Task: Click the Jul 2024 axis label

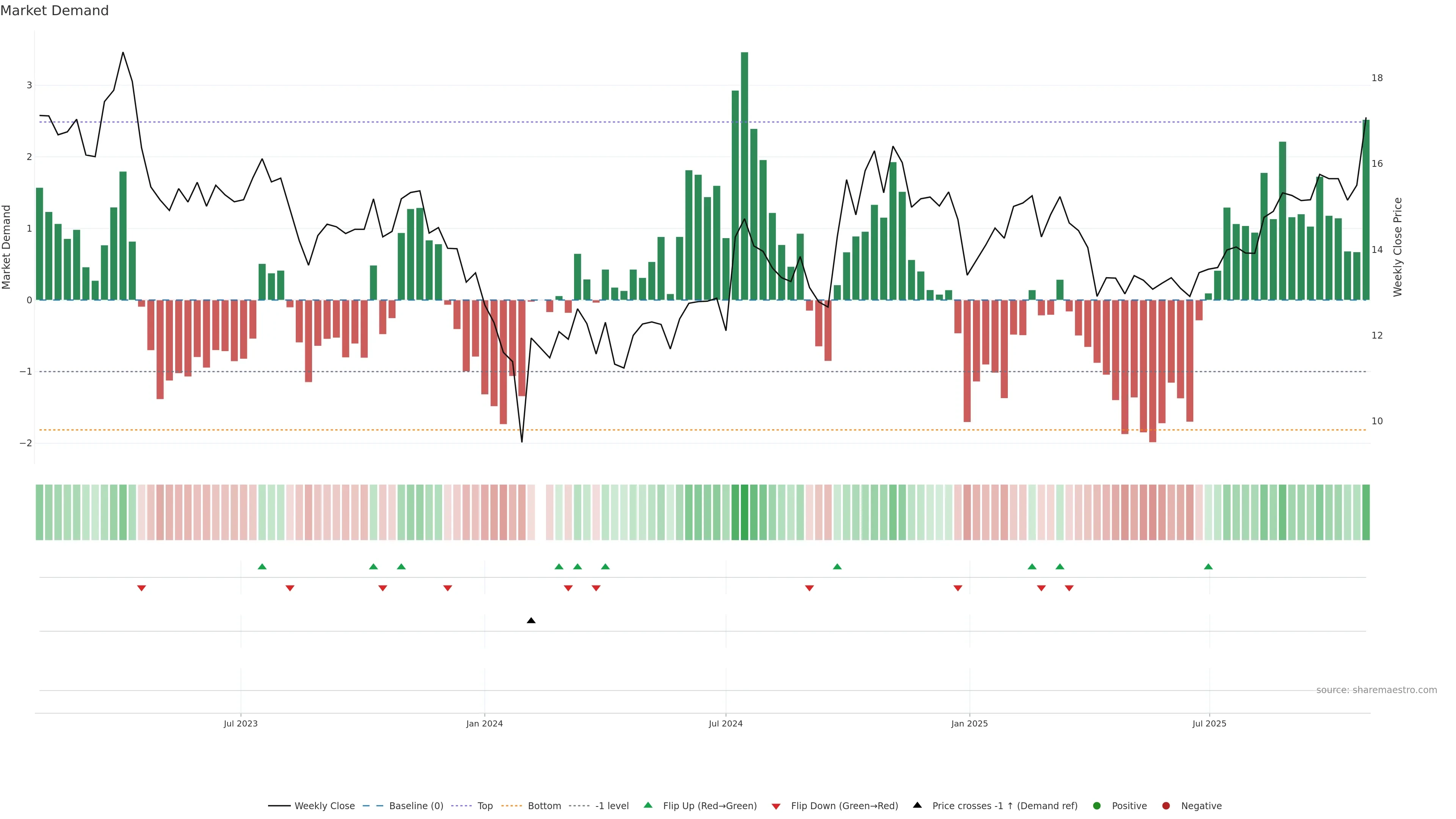Action: (x=725, y=723)
